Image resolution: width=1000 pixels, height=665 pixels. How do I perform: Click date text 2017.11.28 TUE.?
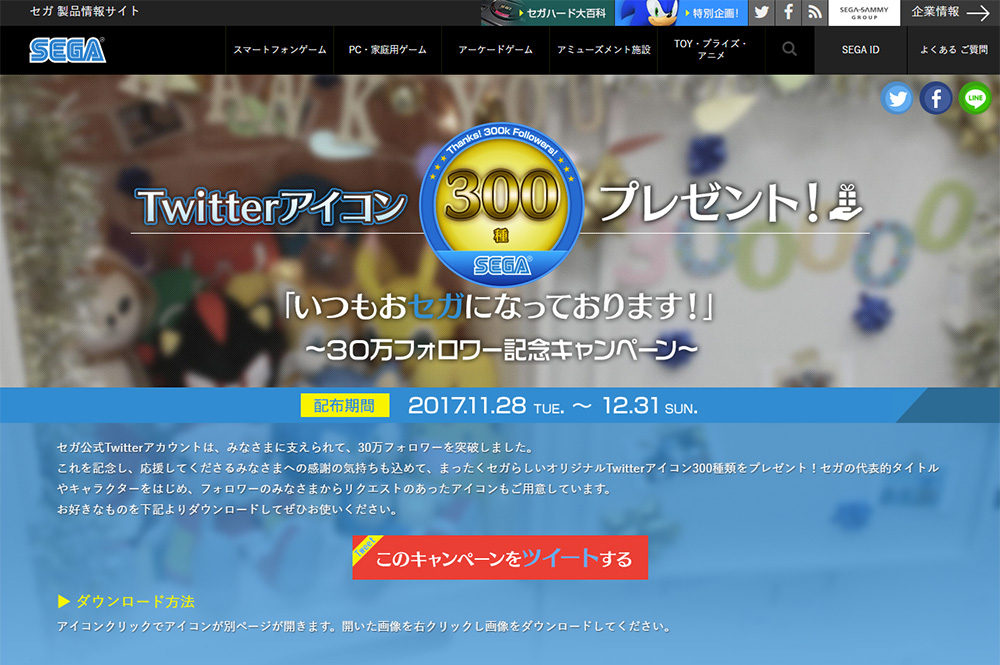pyautogui.click(x=486, y=406)
